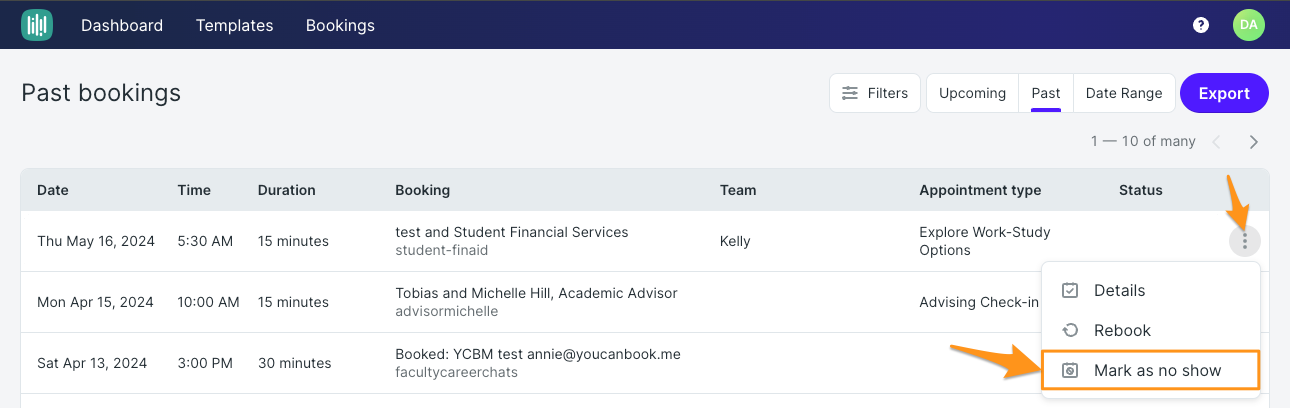Click the three-dot row actions icon
The image size is (1290, 408).
pyautogui.click(x=1245, y=241)
